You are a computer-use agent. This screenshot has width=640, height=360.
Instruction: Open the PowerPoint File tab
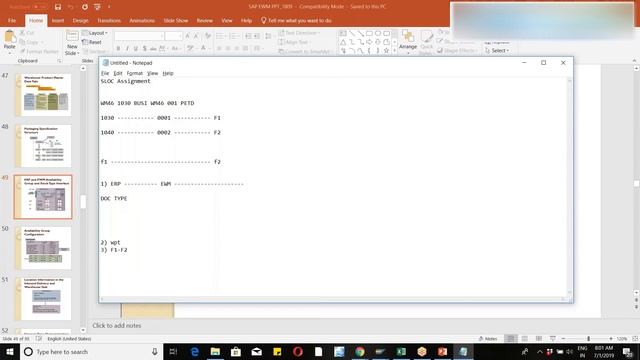[12, 20]
